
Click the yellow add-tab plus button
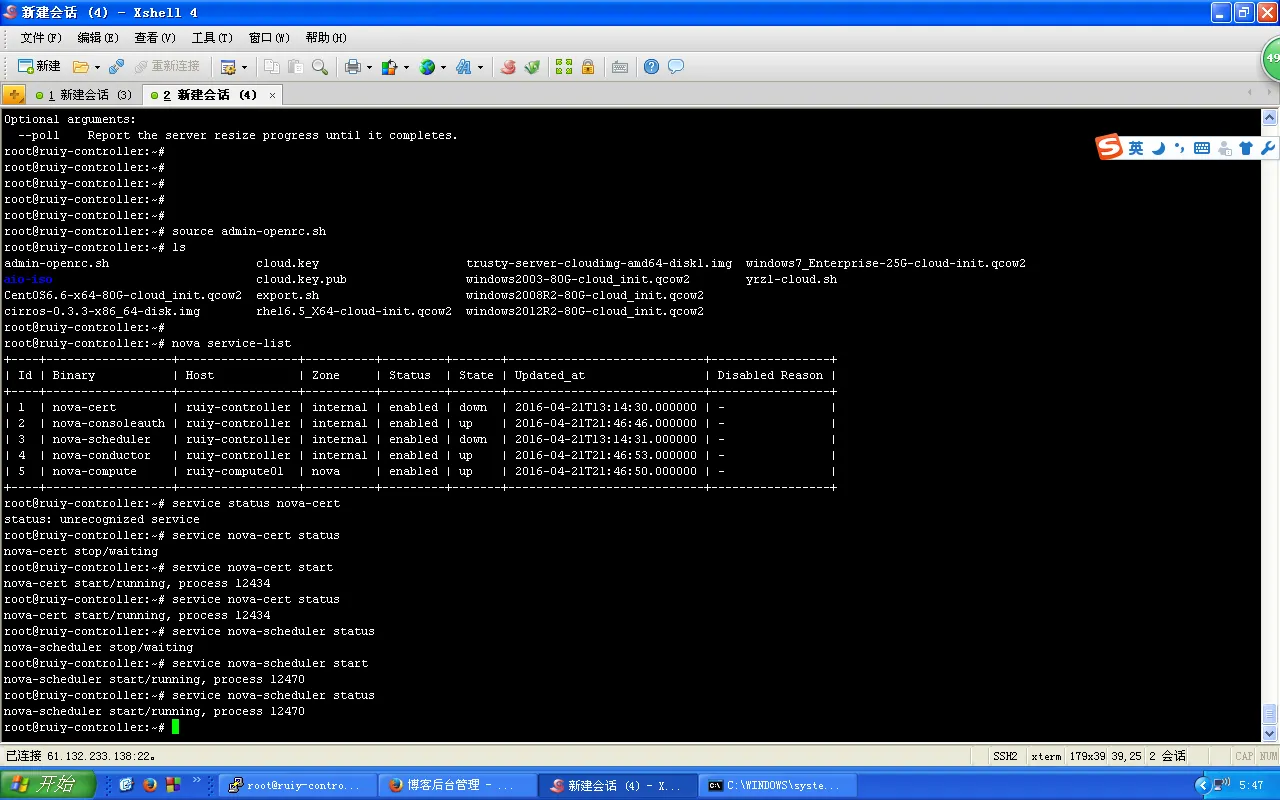coord(14,95)
